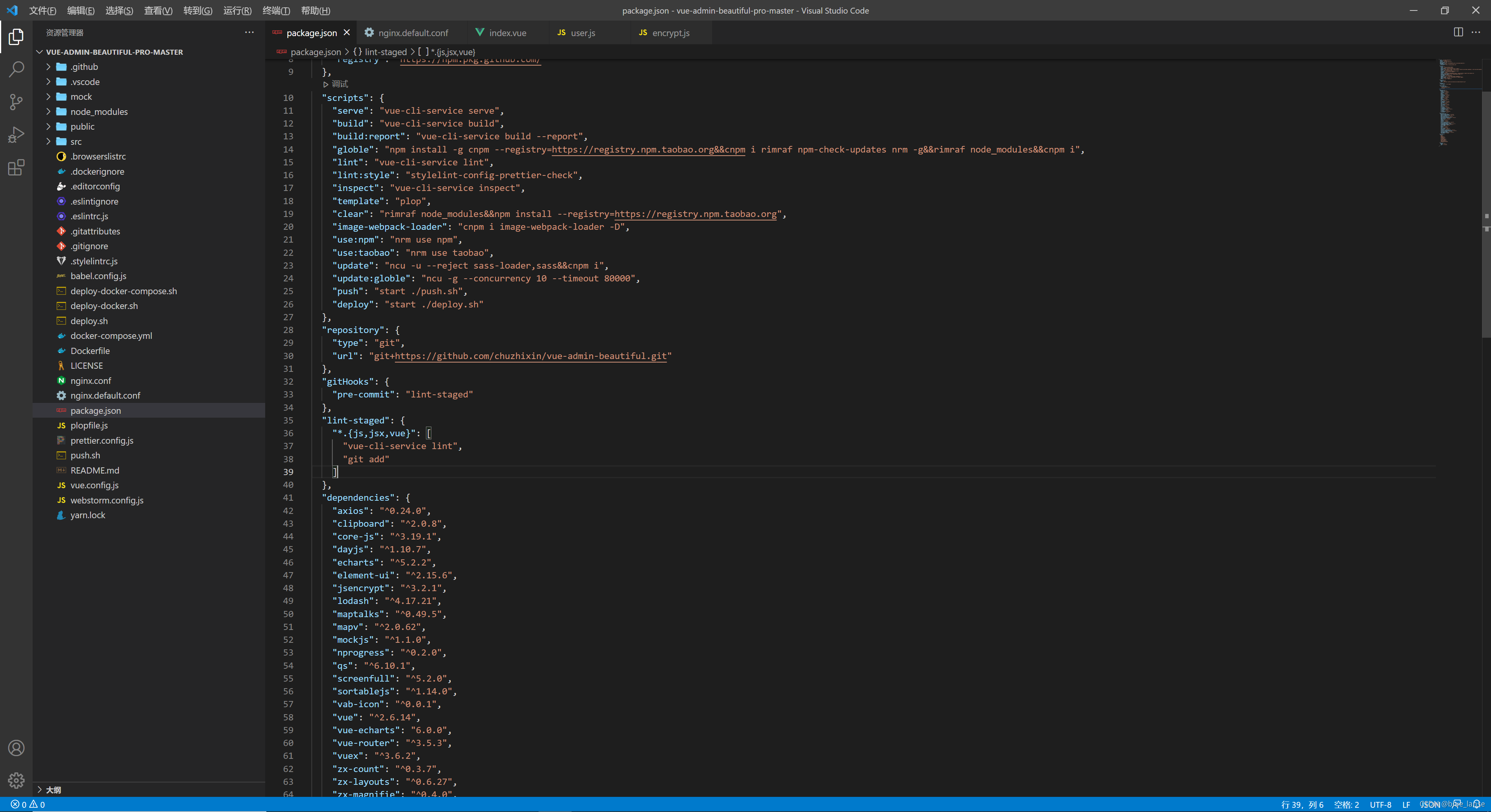Open the Manage settings gear
The height and width of the screenshot is (812, 1491).
(x=16, y=780)
